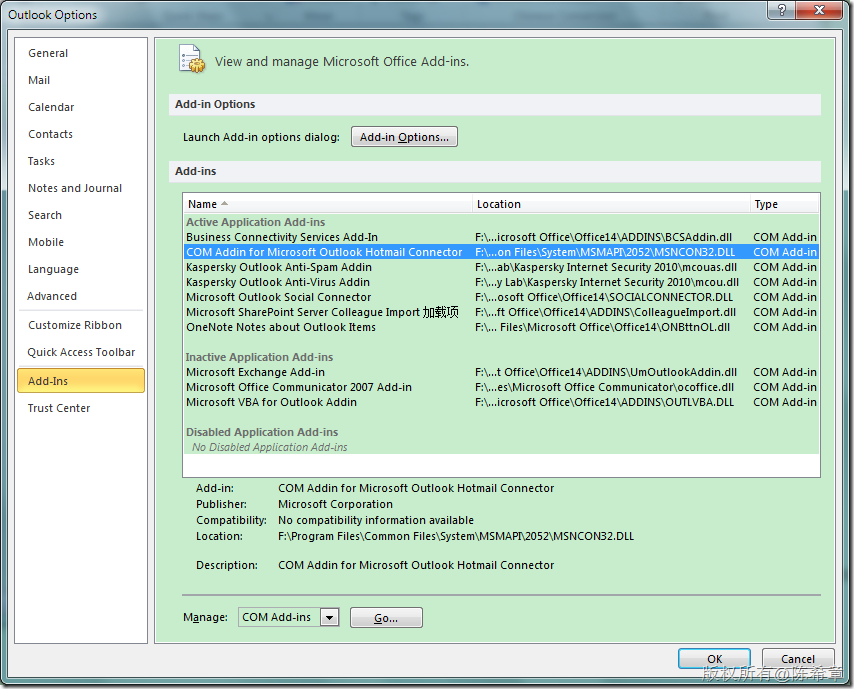Select Business Connectivity Services Add-In row
Image resolution: width=854 pixels, height=689 pixels.
click(x=501, y=237)
